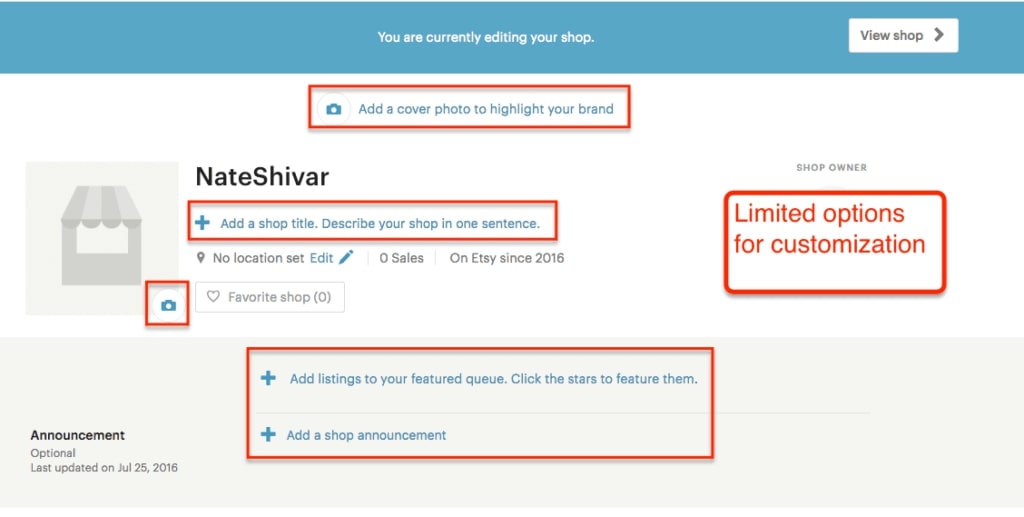Open the Add a cover photo link
Viewport: 1024px width, 517px height.
[486, 109]
